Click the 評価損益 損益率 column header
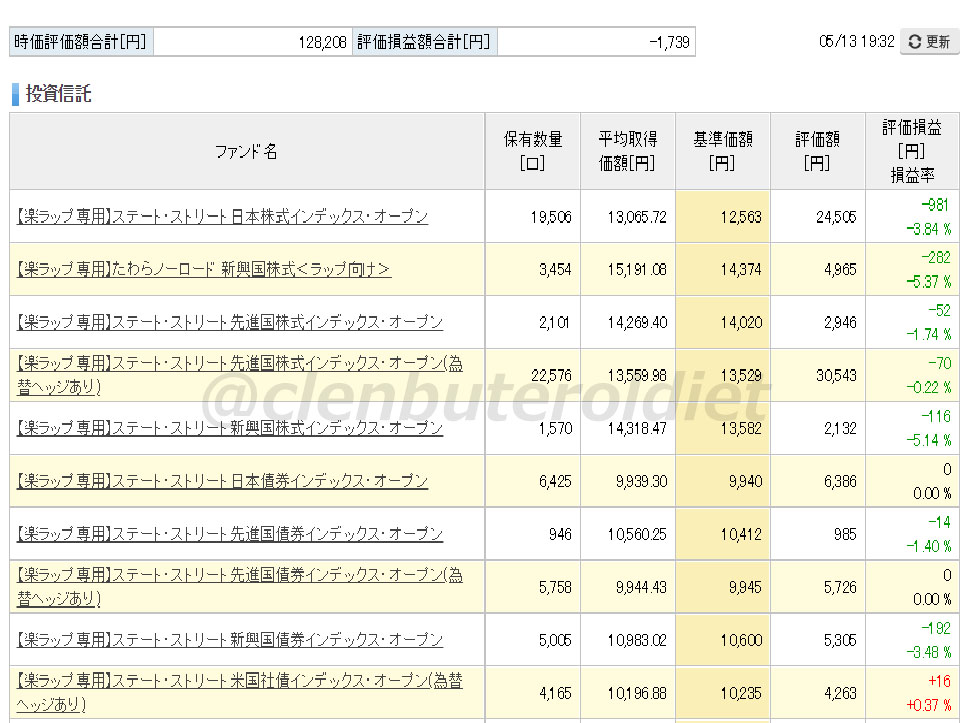The image size is (969, 723). click(912, 151)
